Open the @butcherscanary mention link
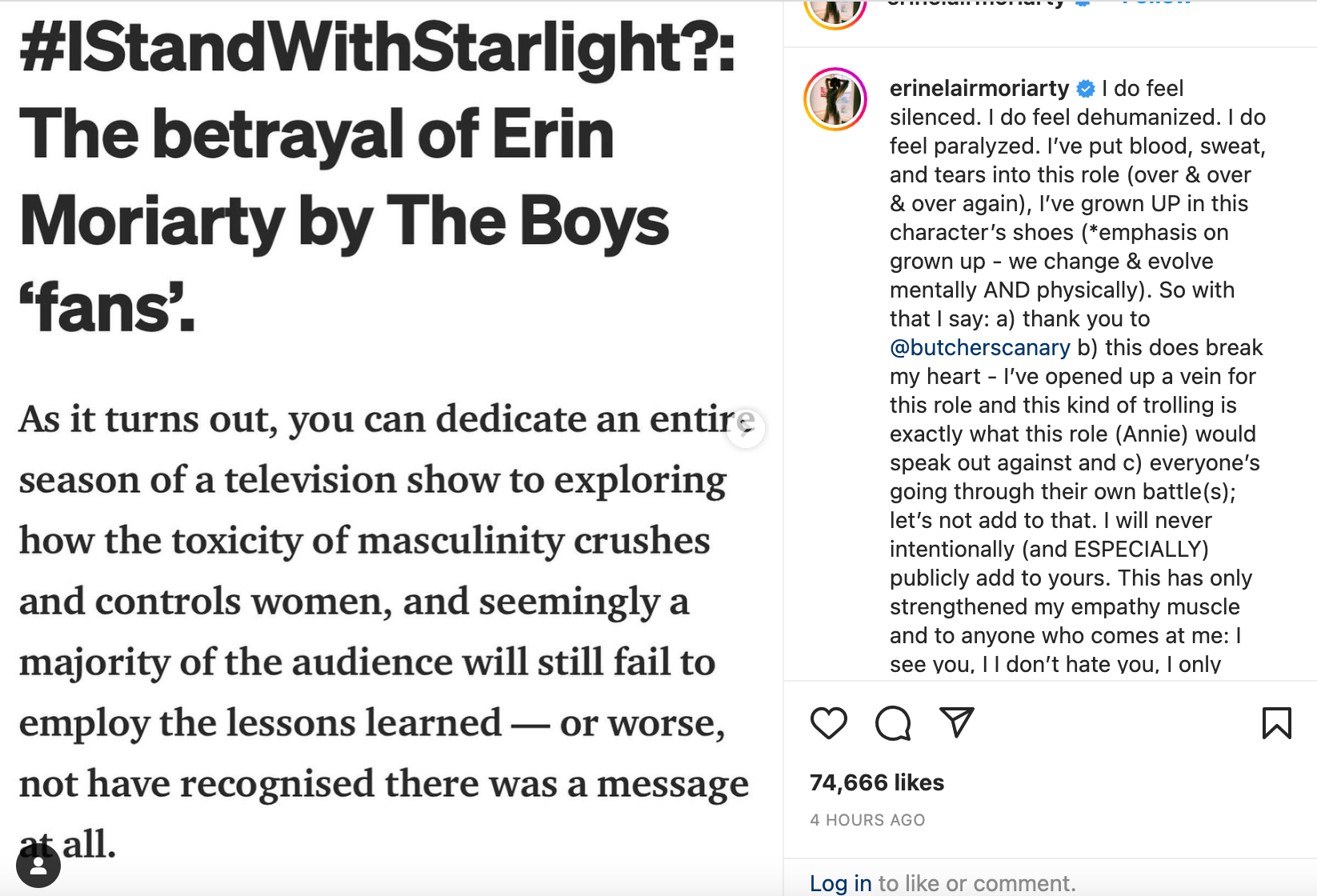This screenshot has width=1317, height=896. (979, 347)
